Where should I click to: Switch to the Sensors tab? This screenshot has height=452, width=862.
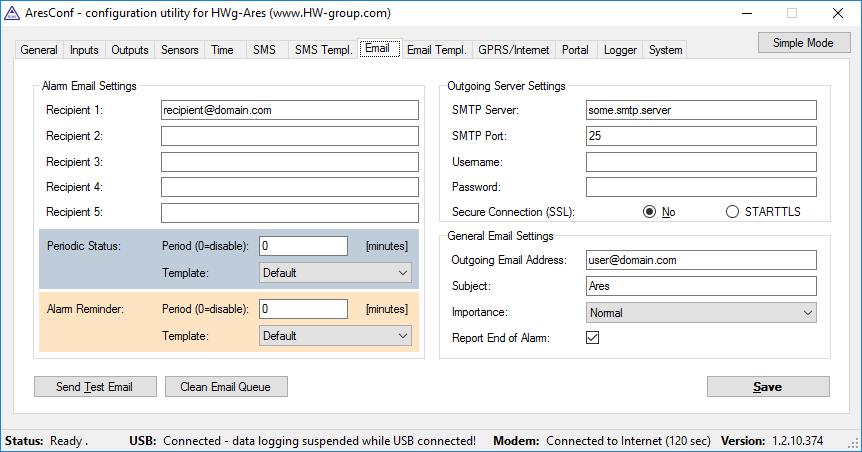180,50
